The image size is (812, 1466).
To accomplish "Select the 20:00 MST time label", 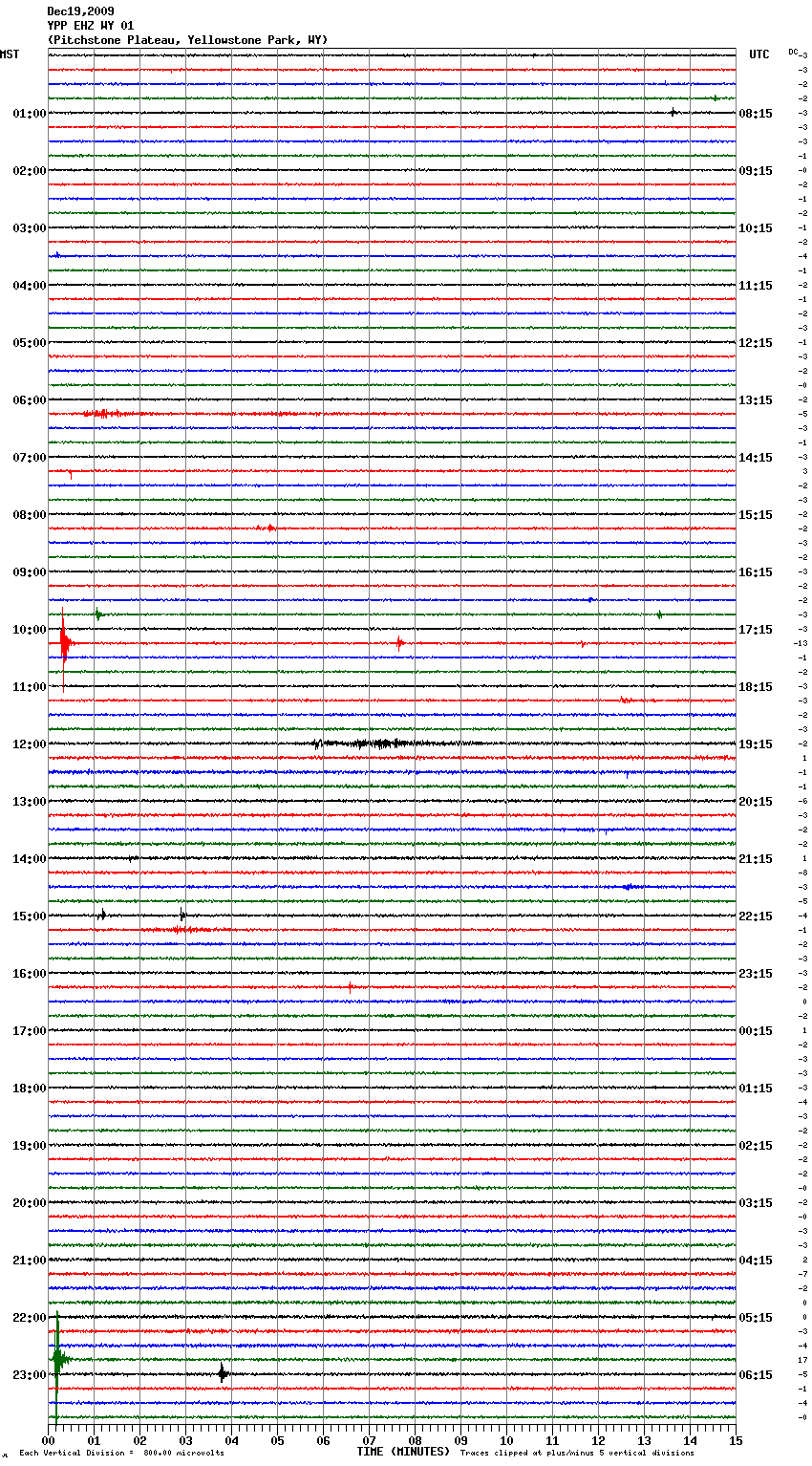I will tap(30, 1203).
